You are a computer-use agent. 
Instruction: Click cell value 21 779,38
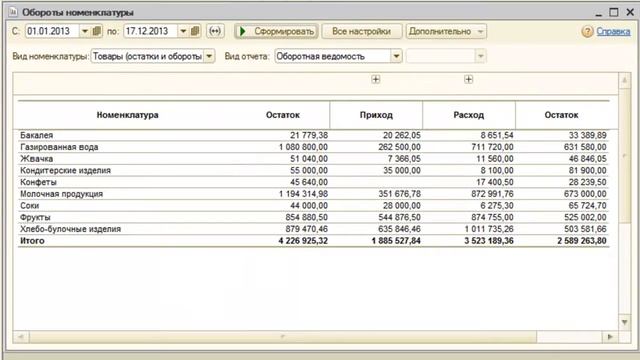click(x=309, y=135)
